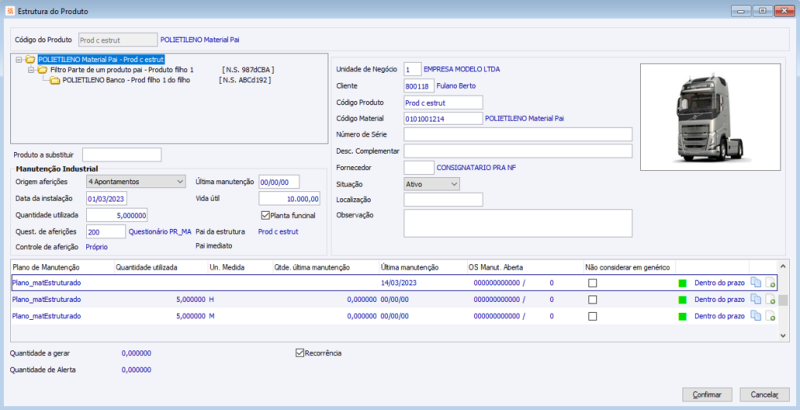Click the 'EMPRESA MODELO LTDA' text
This screenshot has width=800, height=410.
(462, 69)
